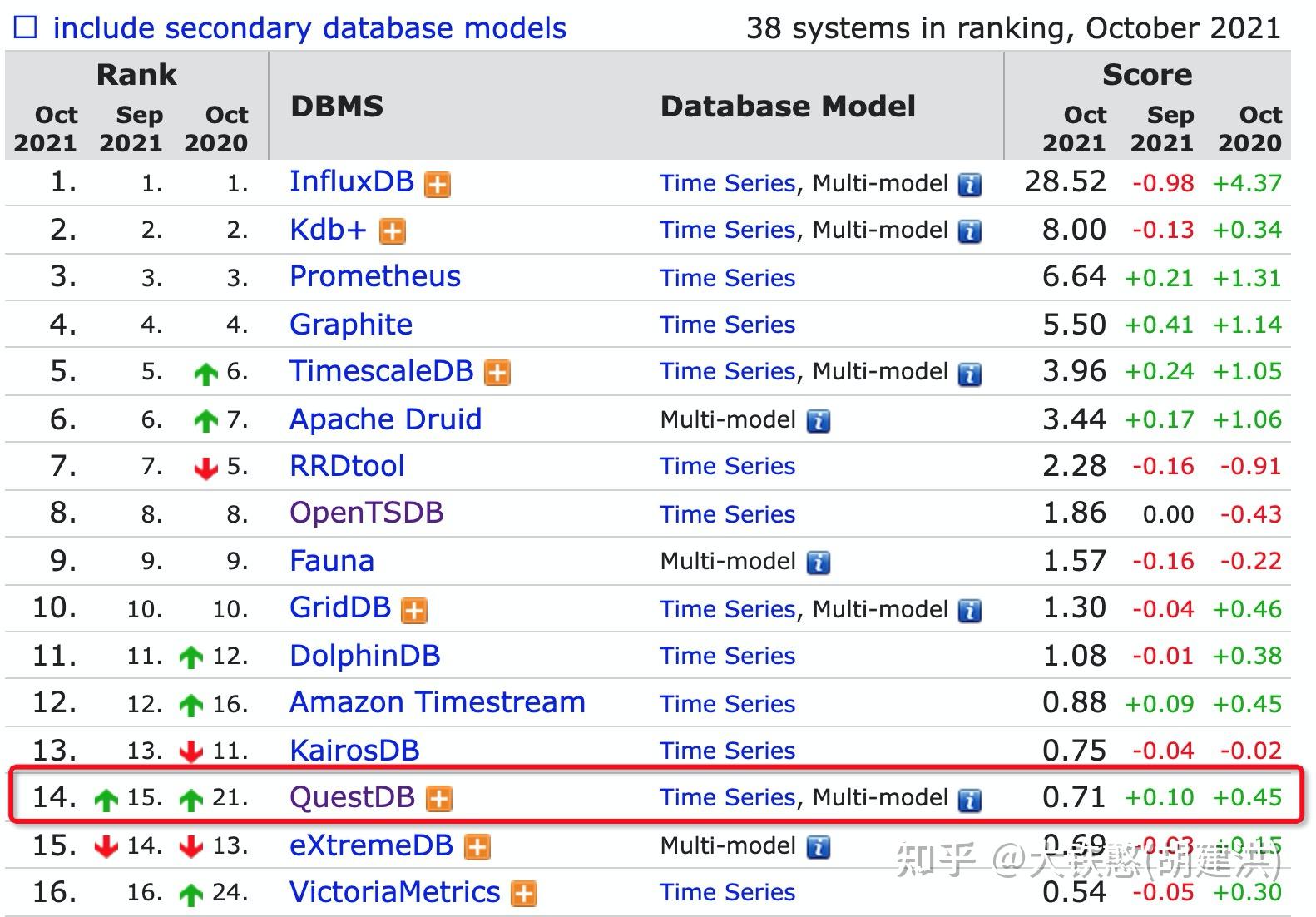Click the info icon in InfluxDB's Multi-model cell
The width and height of the screenshot is (1316, 917).
pos(969,185)
